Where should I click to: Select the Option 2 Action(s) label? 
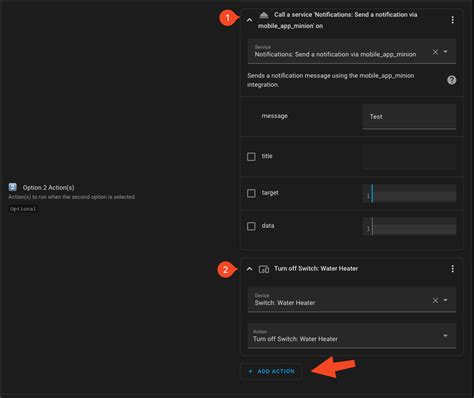pos(48,188)
